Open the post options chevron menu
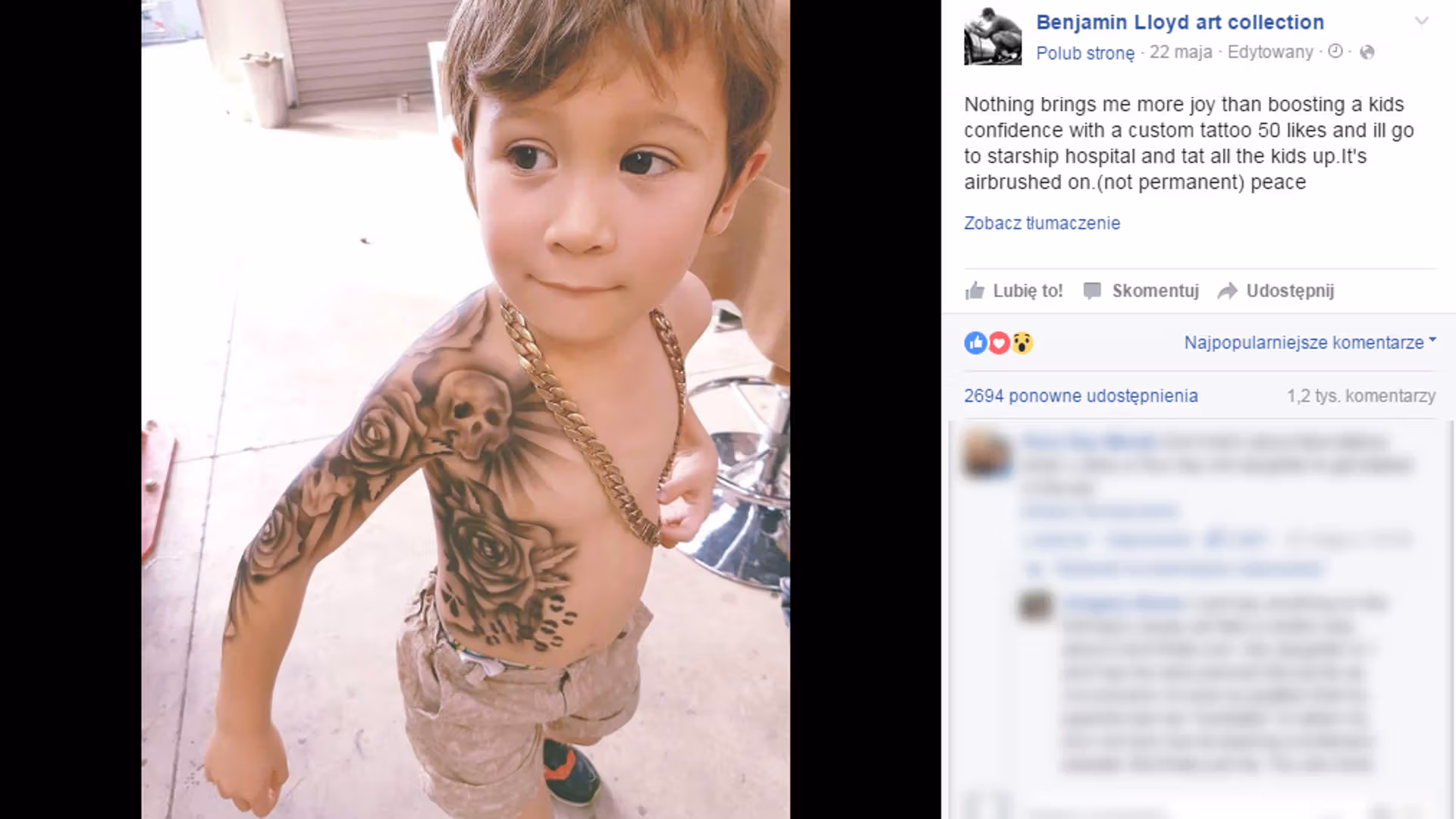 click(1422, 21)
